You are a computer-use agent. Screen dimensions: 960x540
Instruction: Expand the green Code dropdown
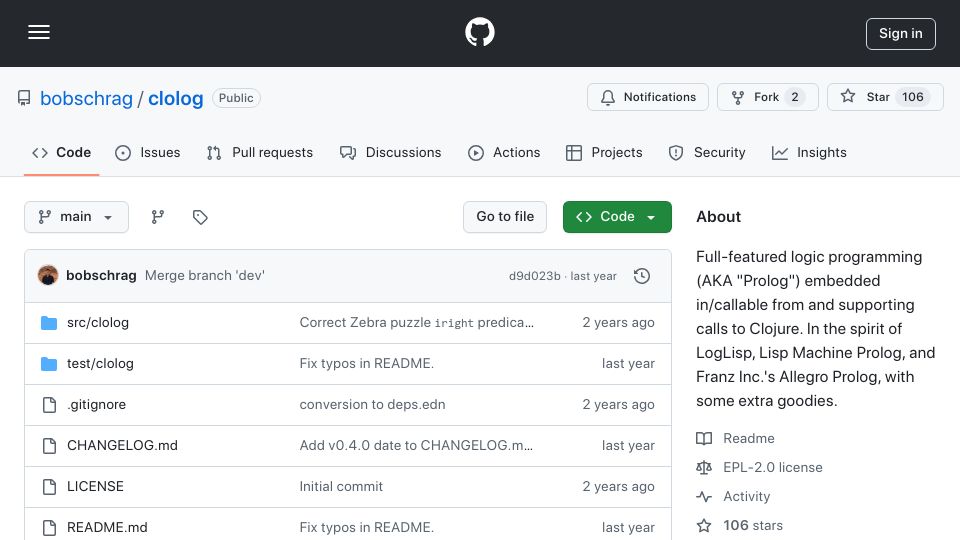617,217
